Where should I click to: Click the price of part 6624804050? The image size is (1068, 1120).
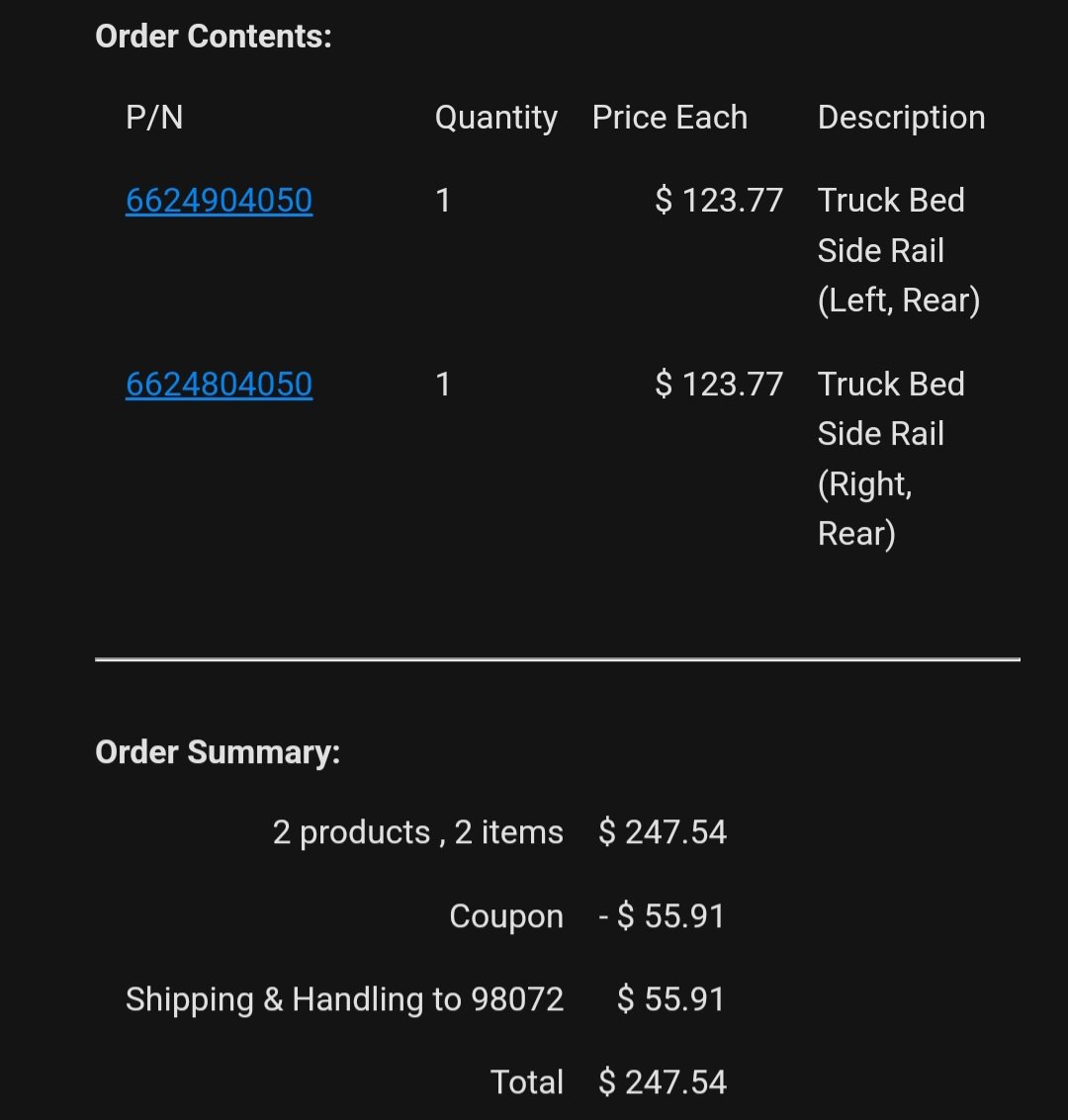point(719,385)
